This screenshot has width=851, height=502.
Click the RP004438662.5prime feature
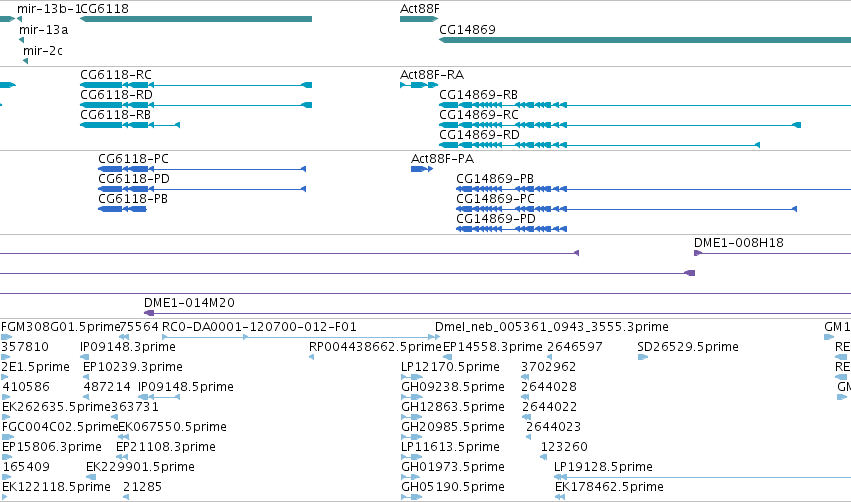312,357
